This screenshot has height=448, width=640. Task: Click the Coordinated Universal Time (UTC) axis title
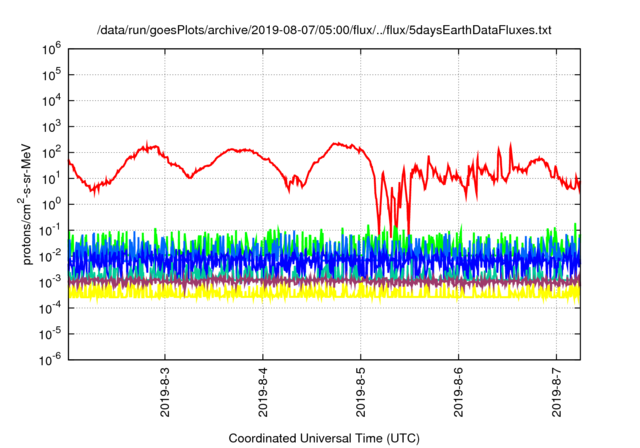tap(324, 438)
